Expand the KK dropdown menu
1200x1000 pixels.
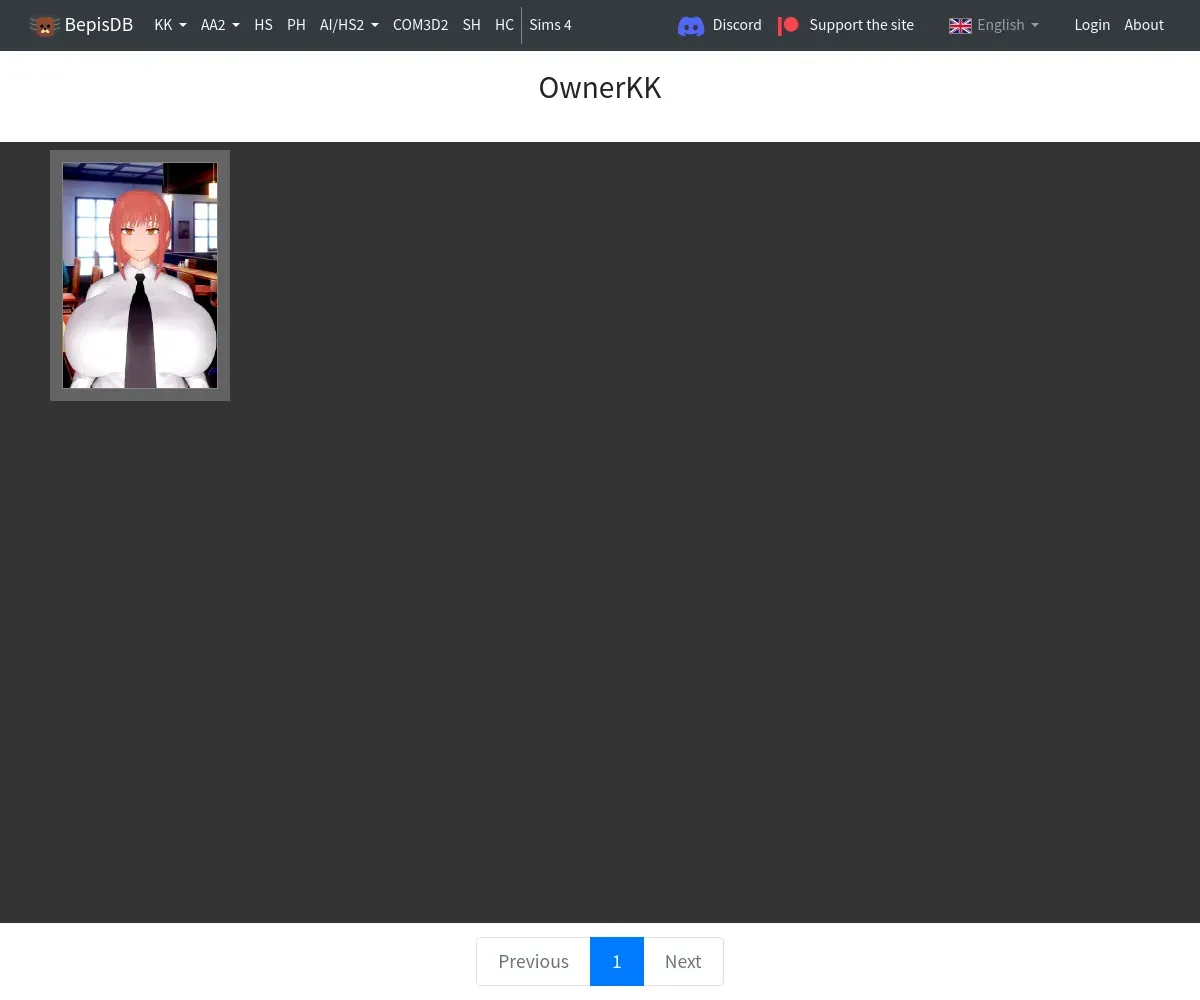coord(170,25)
